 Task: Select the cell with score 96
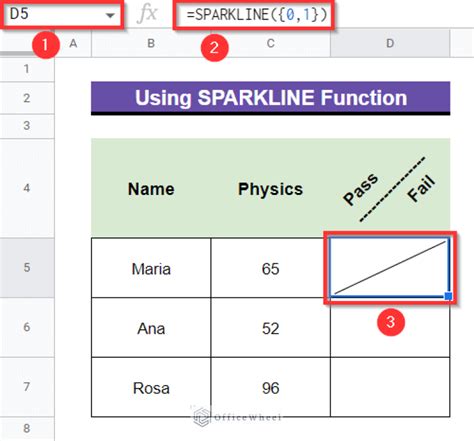270,387
